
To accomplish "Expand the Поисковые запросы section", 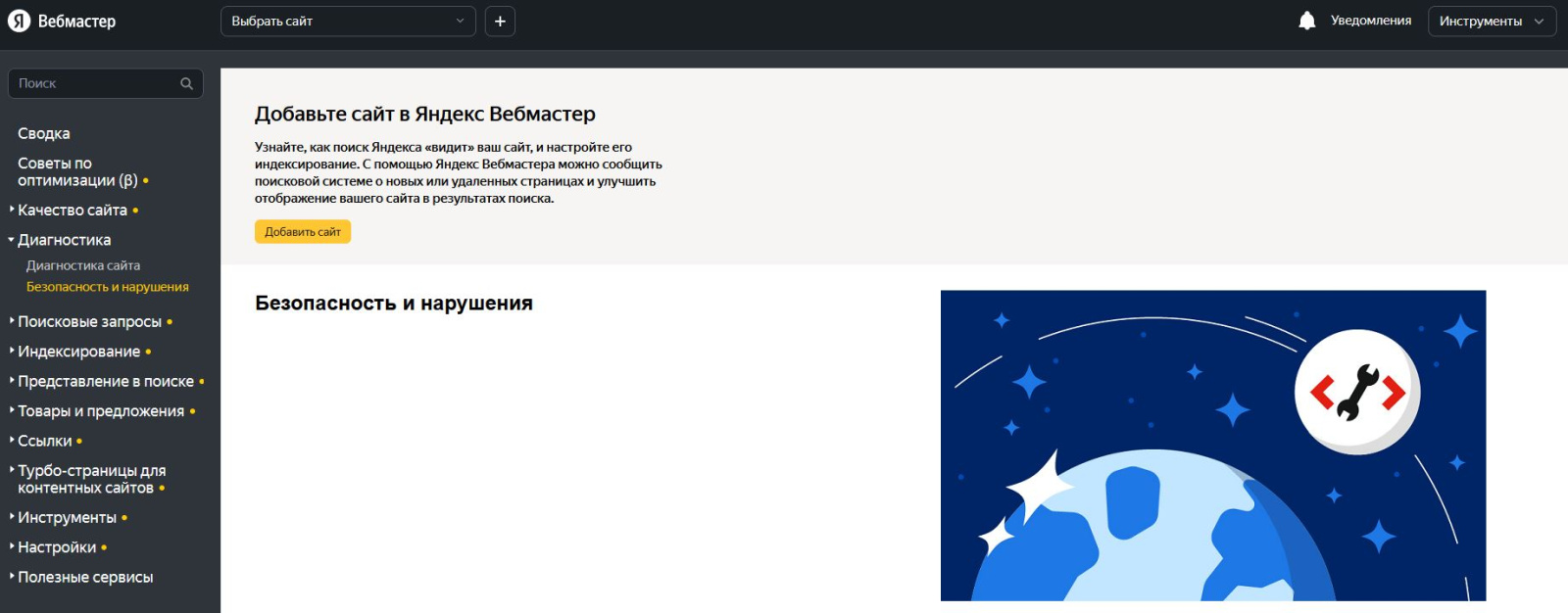I will [90, 321].
